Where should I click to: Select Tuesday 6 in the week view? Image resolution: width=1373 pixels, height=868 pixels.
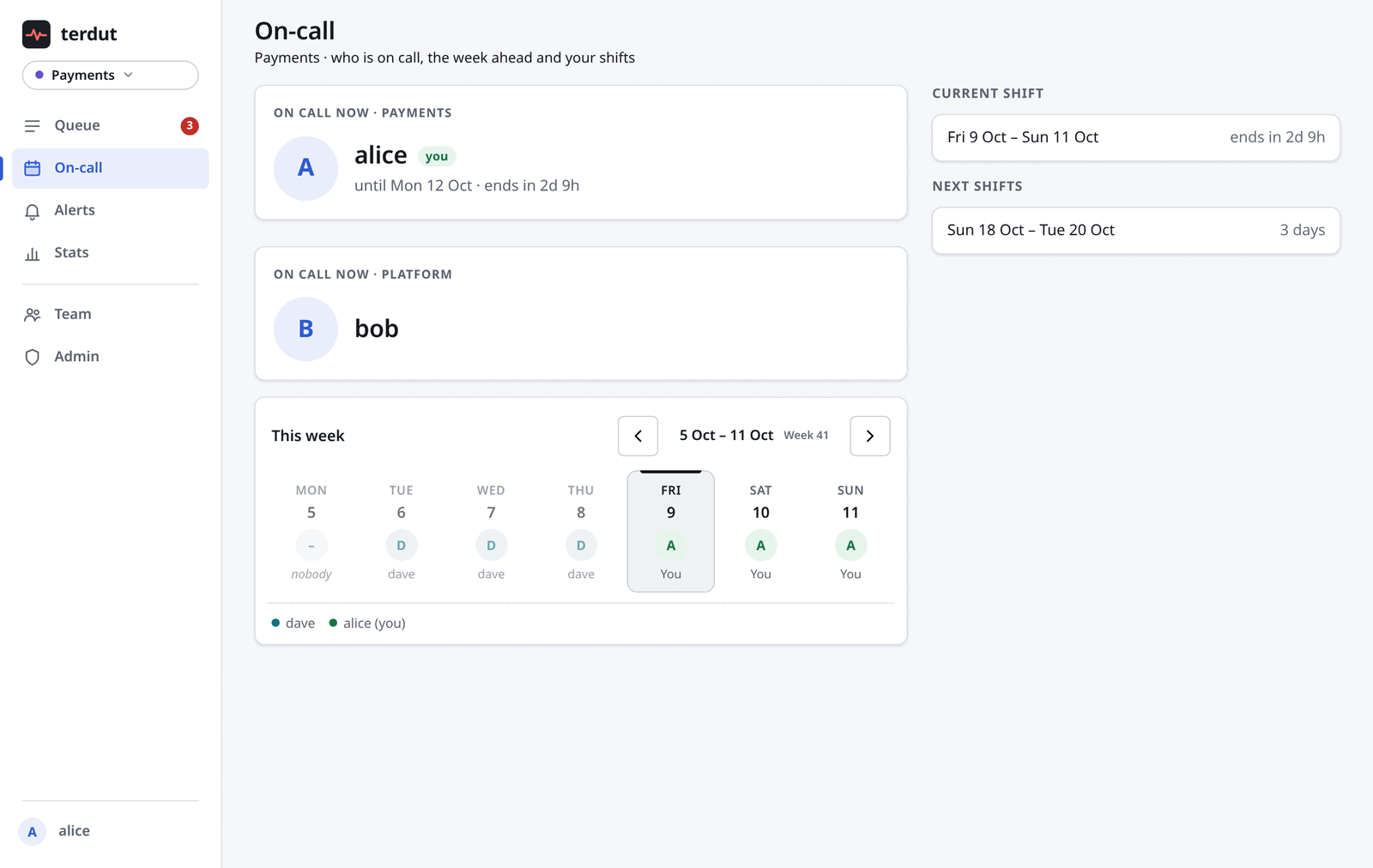[401, 532]
